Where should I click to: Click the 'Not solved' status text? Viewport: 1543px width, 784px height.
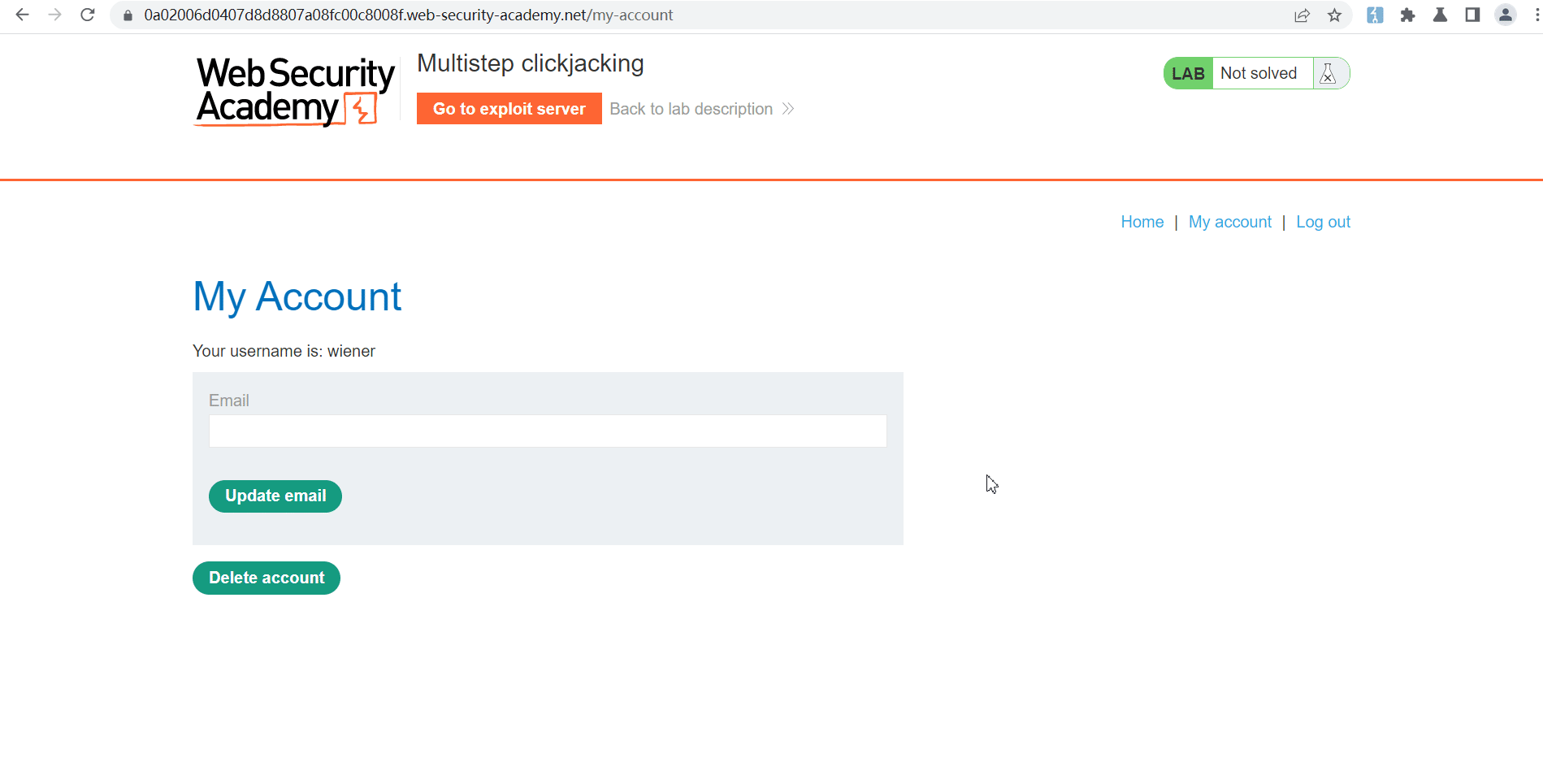[1259, 73]
